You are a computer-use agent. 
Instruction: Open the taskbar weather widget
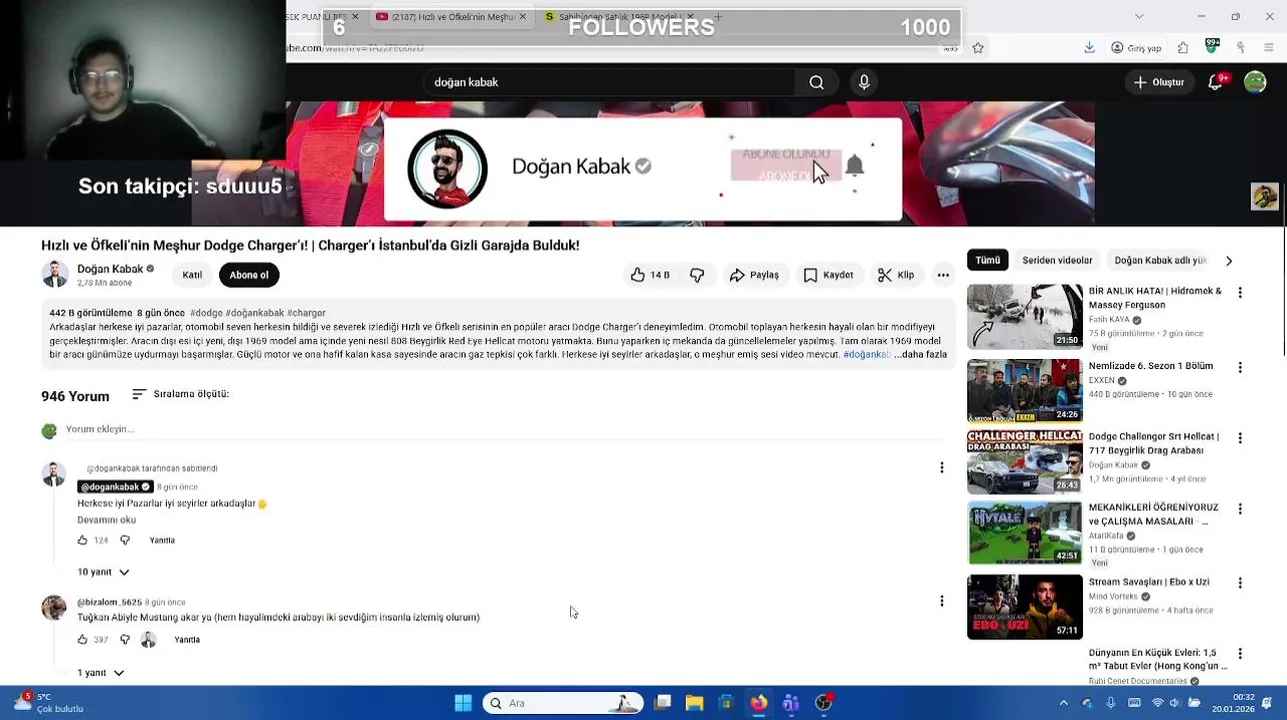click(x=47, y=703)
